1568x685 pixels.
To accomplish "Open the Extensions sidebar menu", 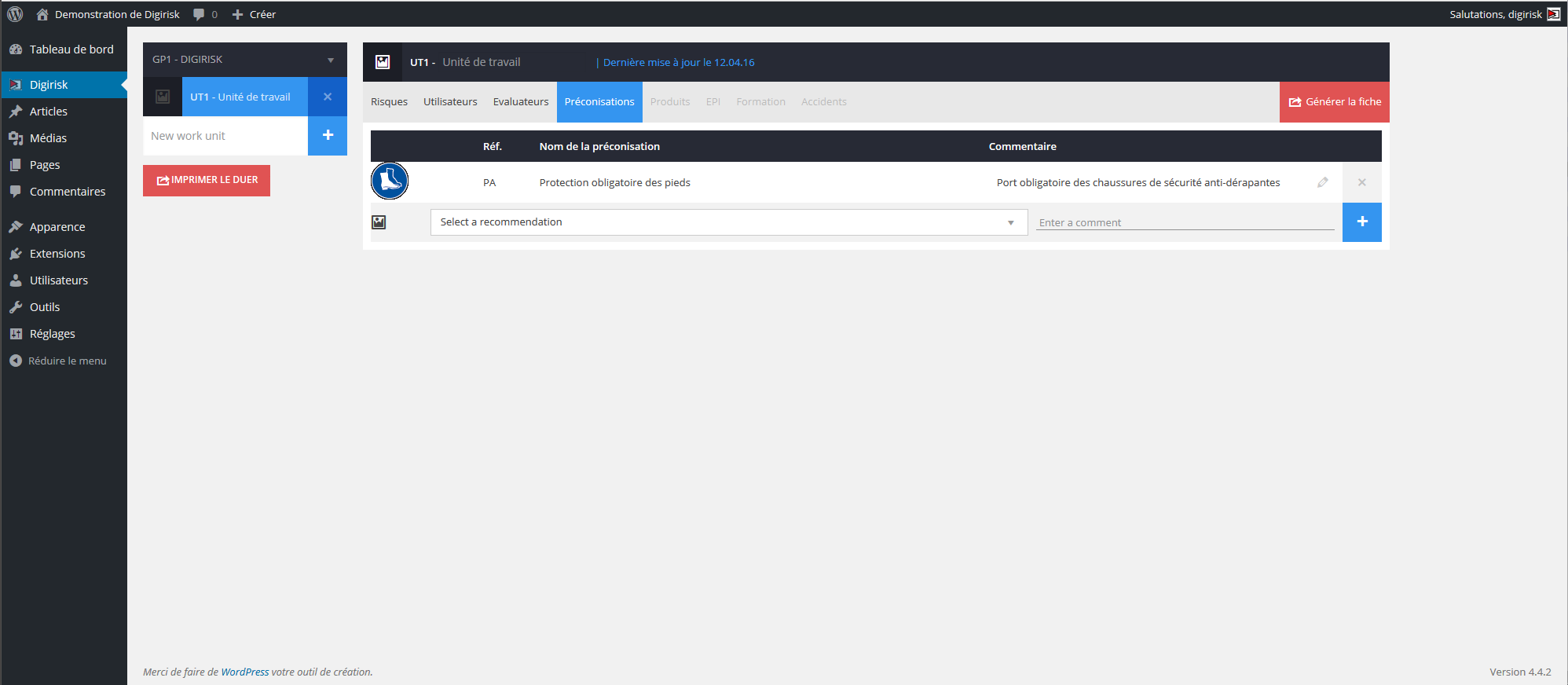I will 64,254.
